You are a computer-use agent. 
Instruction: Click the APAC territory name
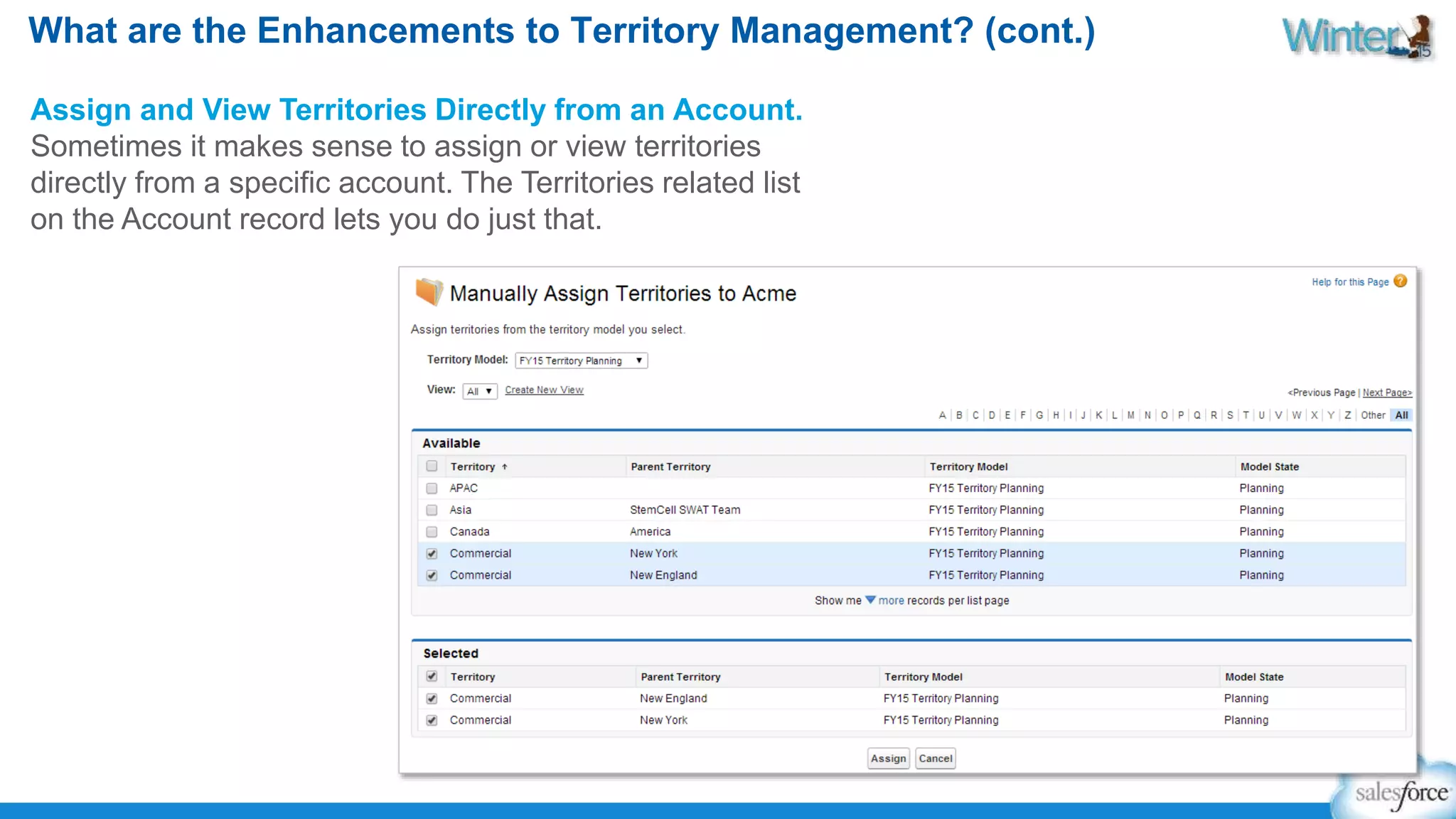tap(464, 488)
